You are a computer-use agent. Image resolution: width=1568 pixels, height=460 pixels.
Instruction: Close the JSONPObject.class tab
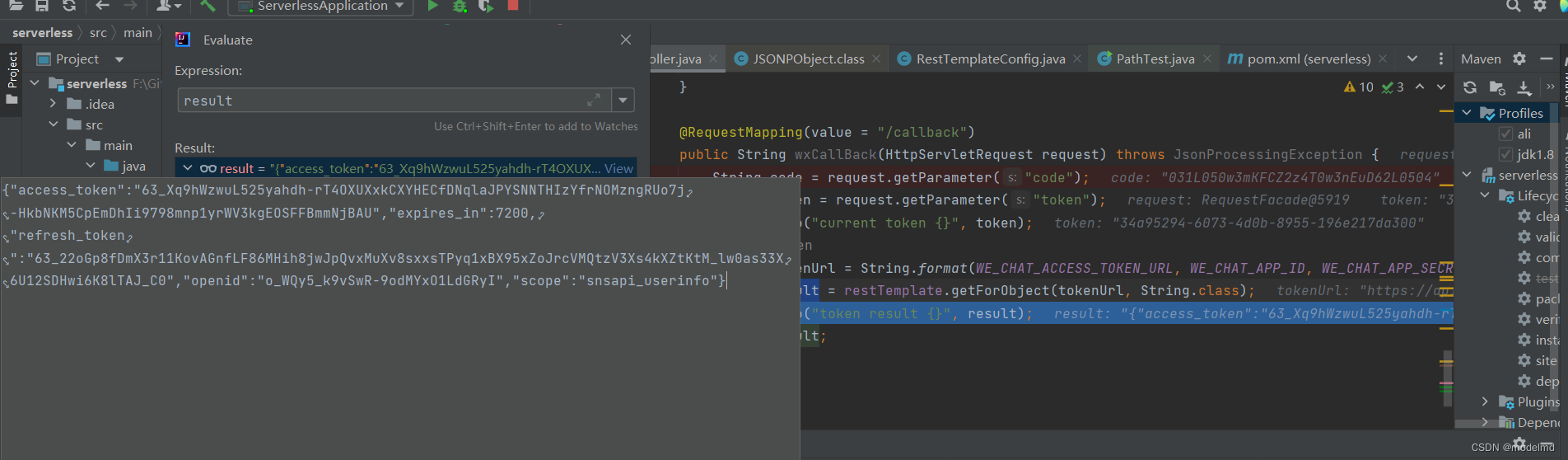pos(876,59)
